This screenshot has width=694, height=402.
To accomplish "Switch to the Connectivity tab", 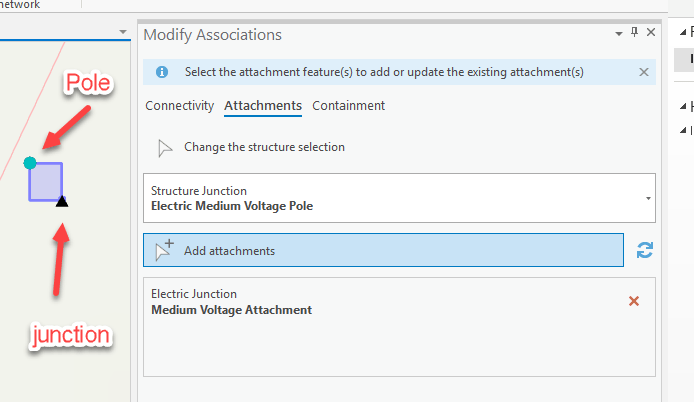I will click(180, 106).
